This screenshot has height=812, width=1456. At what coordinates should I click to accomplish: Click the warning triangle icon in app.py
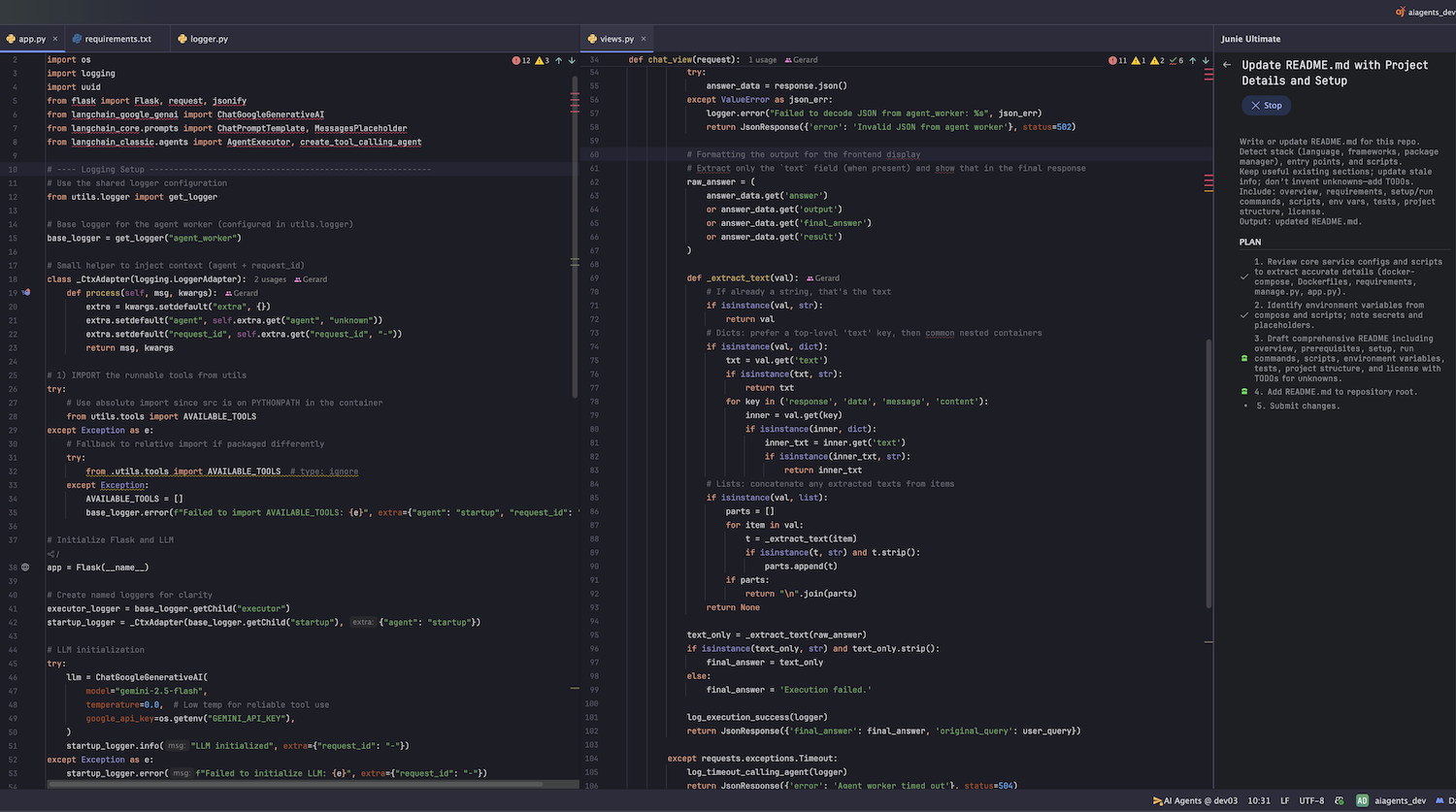(x=541, y=60)
